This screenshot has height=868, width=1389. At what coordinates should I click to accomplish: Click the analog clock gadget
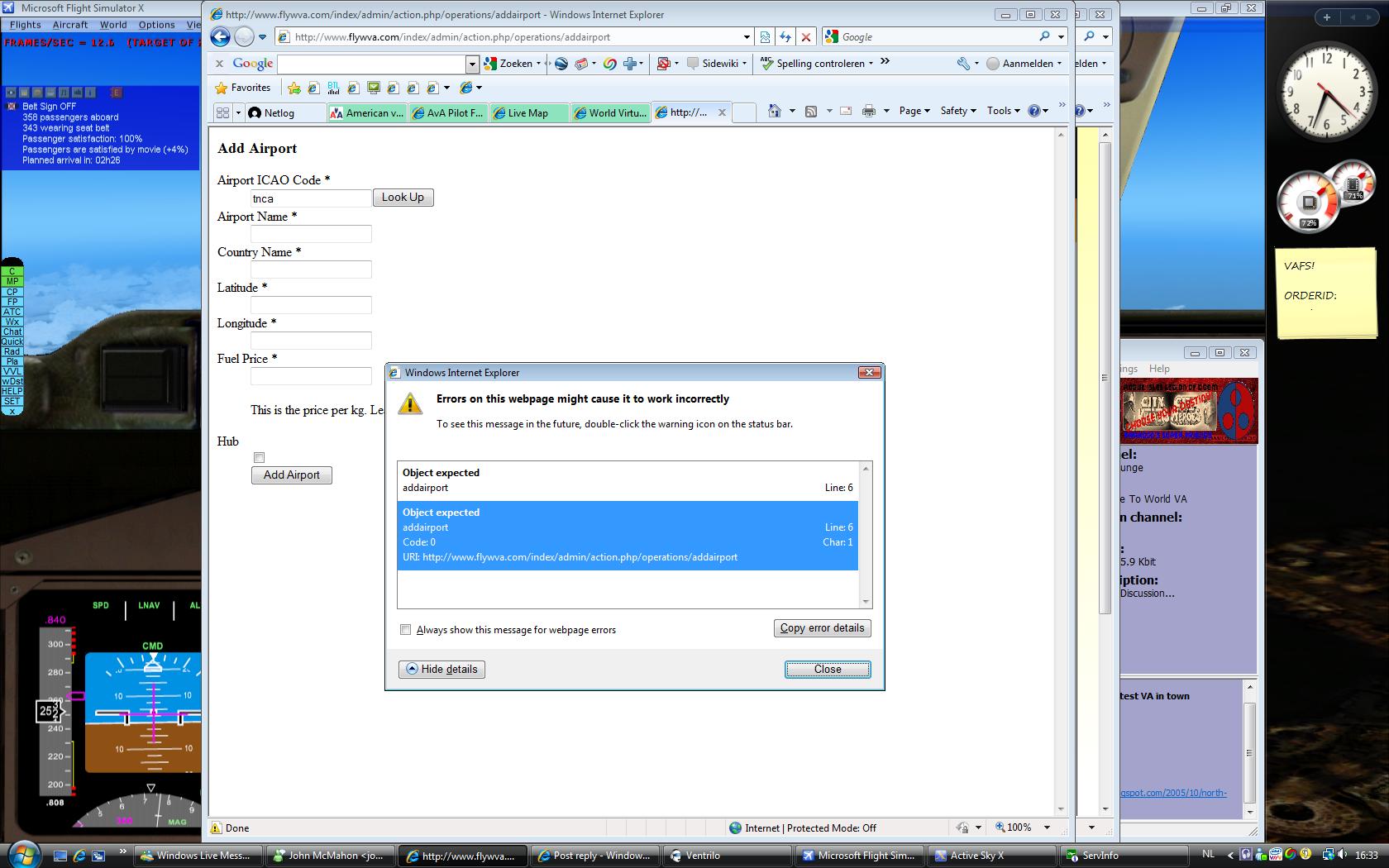click(x=1326, y=91)
